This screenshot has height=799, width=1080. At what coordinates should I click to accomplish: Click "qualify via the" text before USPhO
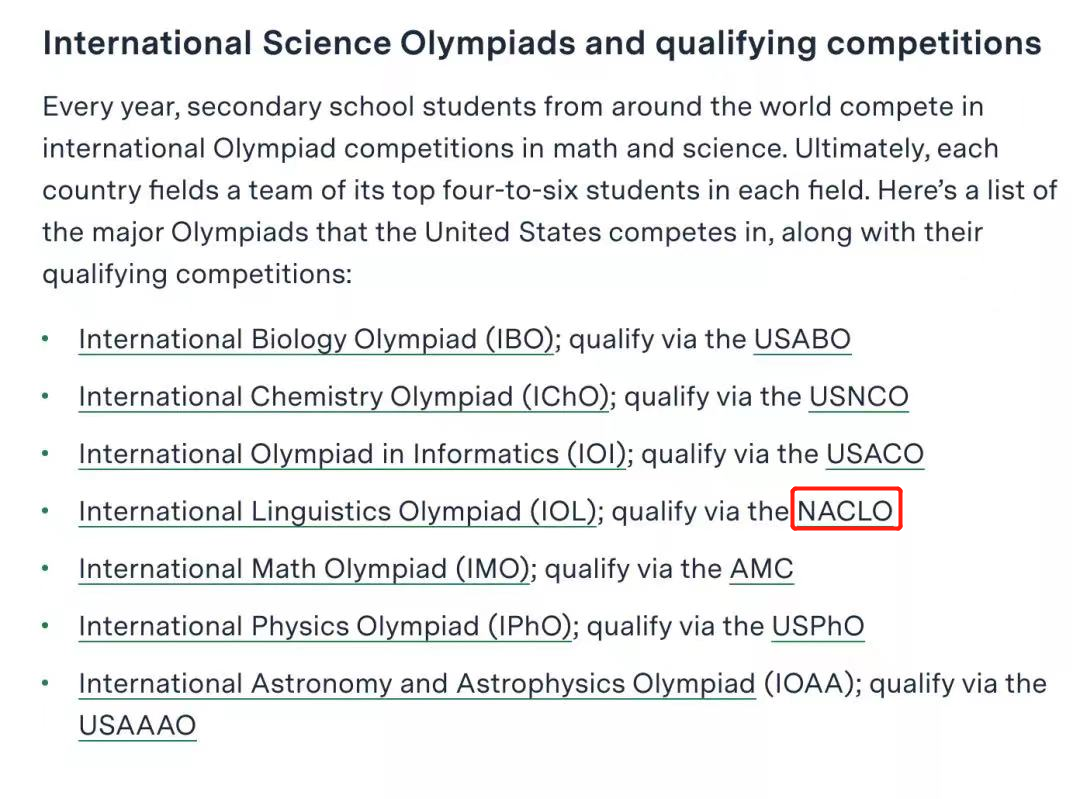click(x=675, y=627)
